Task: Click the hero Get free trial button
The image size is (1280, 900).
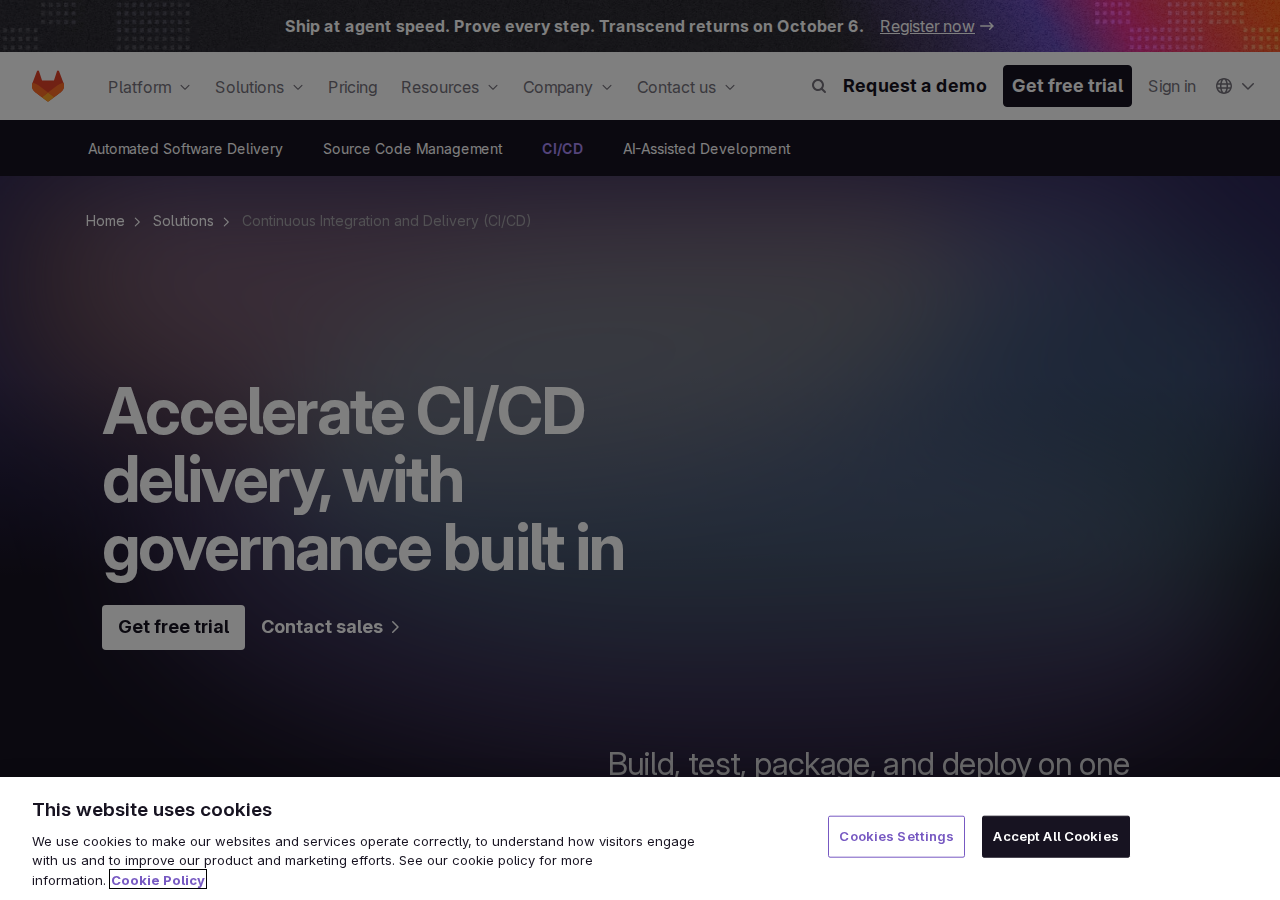Action: coord(173,627)
